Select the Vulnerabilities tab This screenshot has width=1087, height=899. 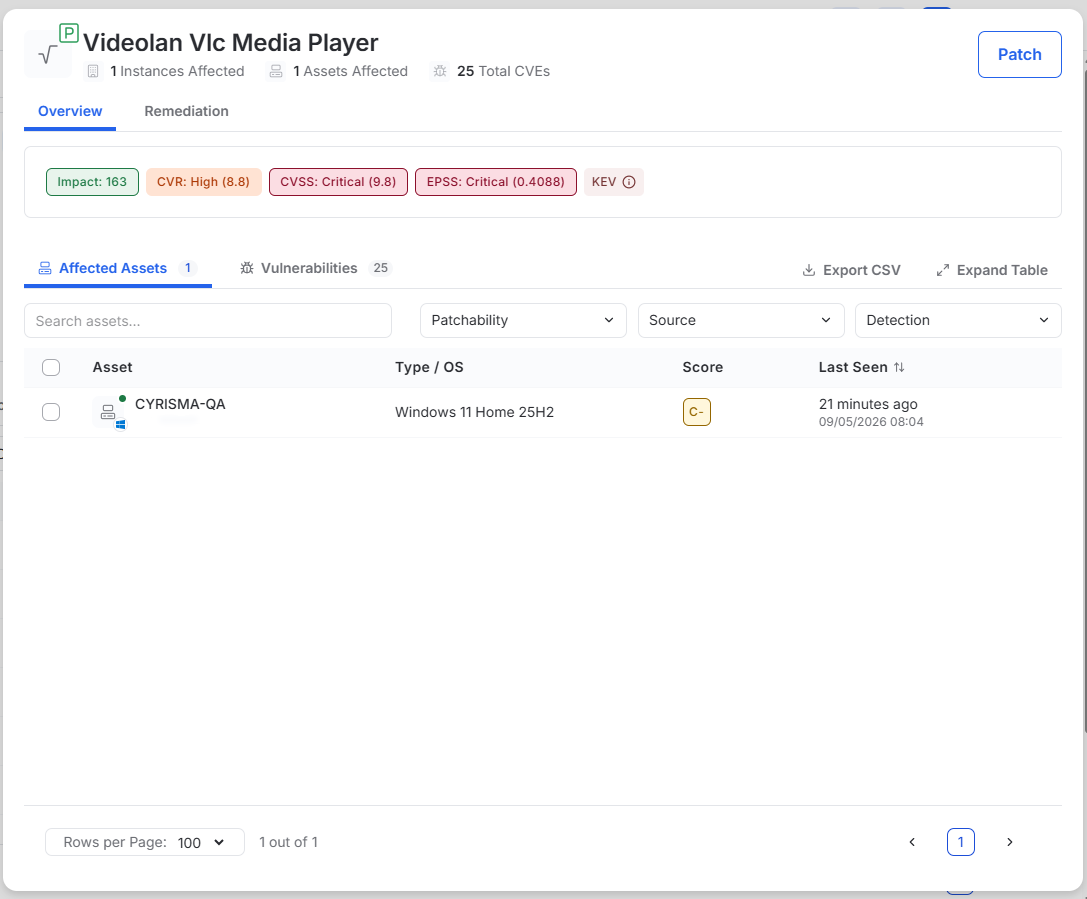316,269
